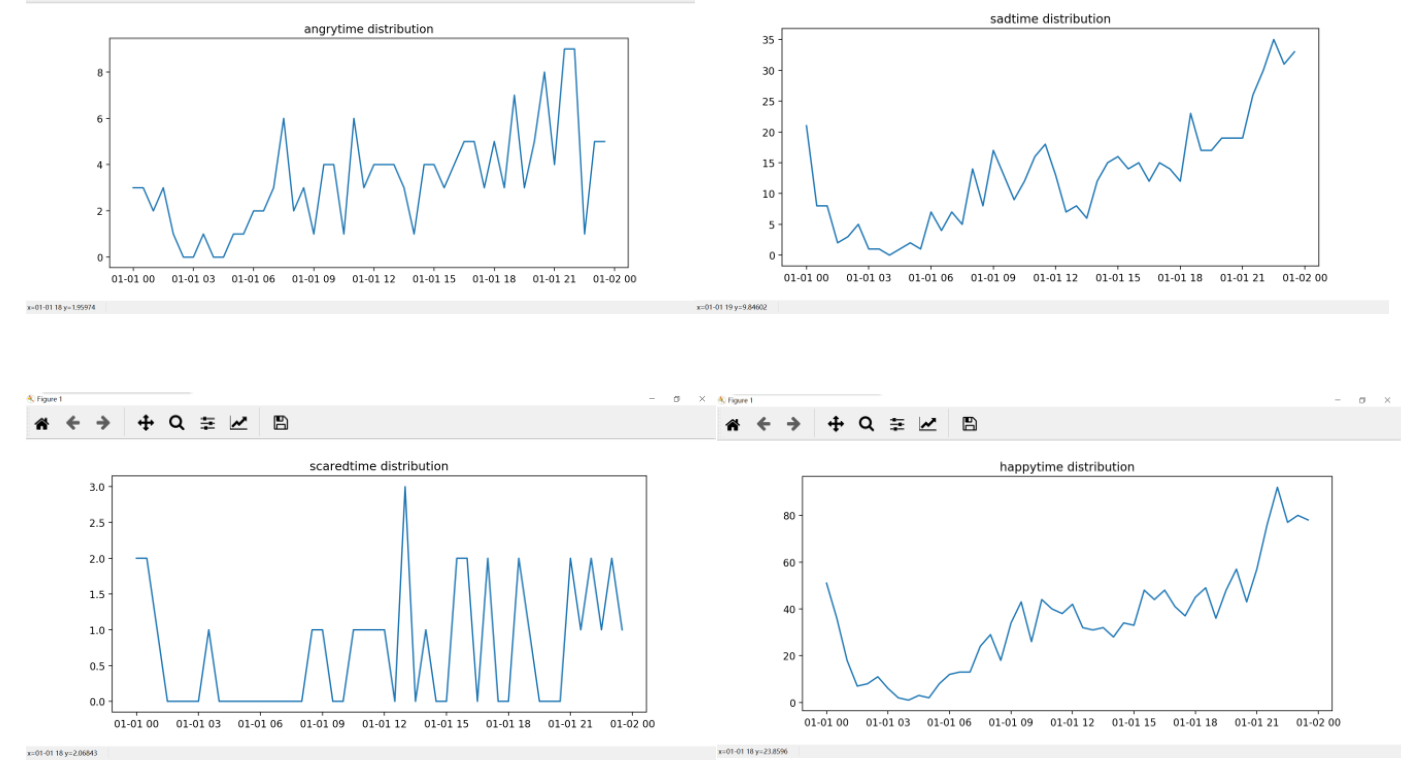1414x766 pixels.
Task: Click status text 'x=01-01 18 y=23.8596'
Action: [753, 751]
